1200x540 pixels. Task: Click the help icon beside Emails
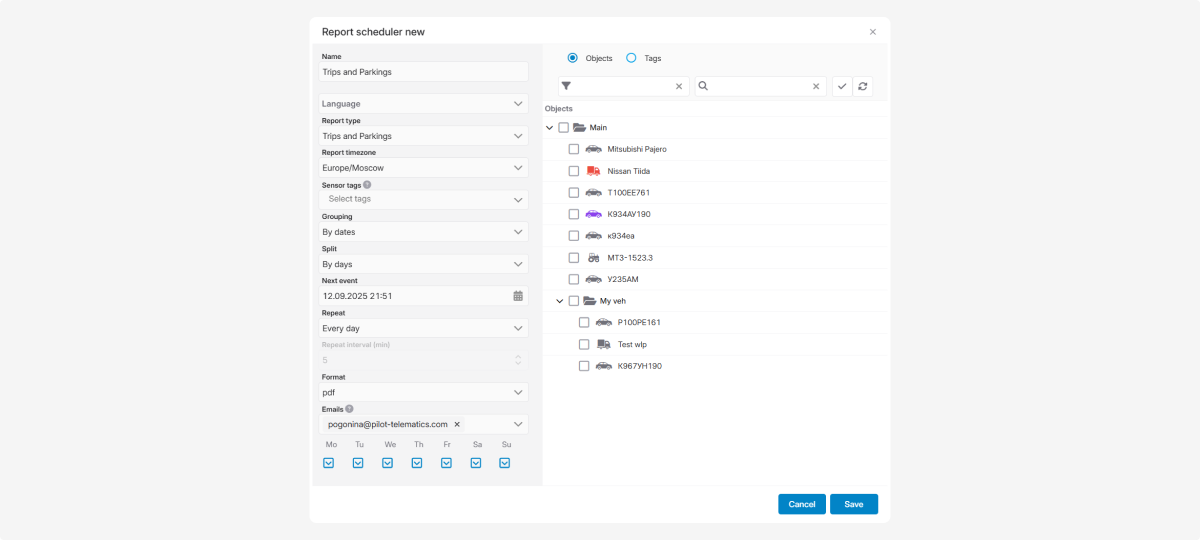coord(349,409)
